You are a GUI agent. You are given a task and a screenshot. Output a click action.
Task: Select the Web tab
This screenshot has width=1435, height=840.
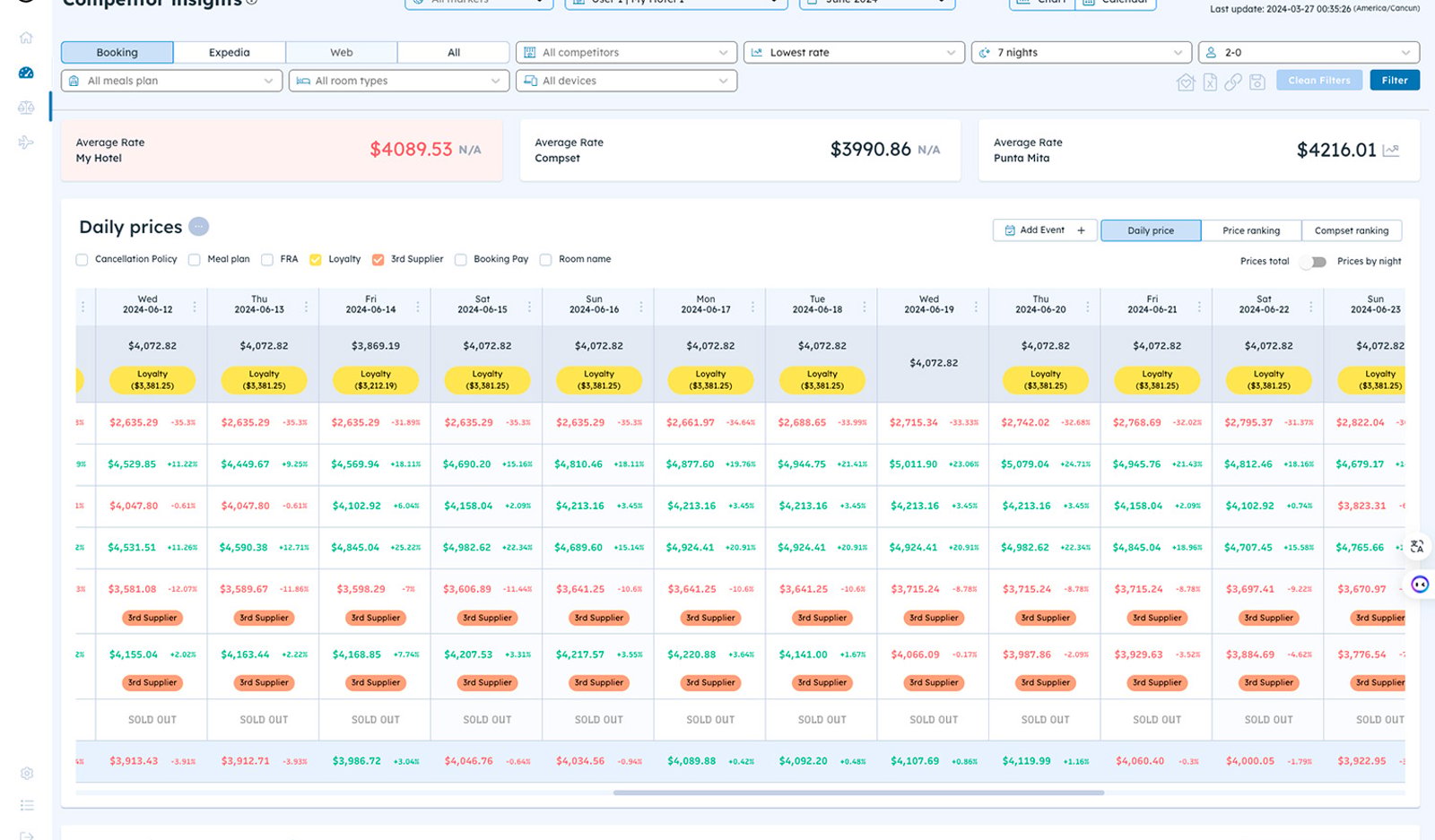tap(342, 52)
